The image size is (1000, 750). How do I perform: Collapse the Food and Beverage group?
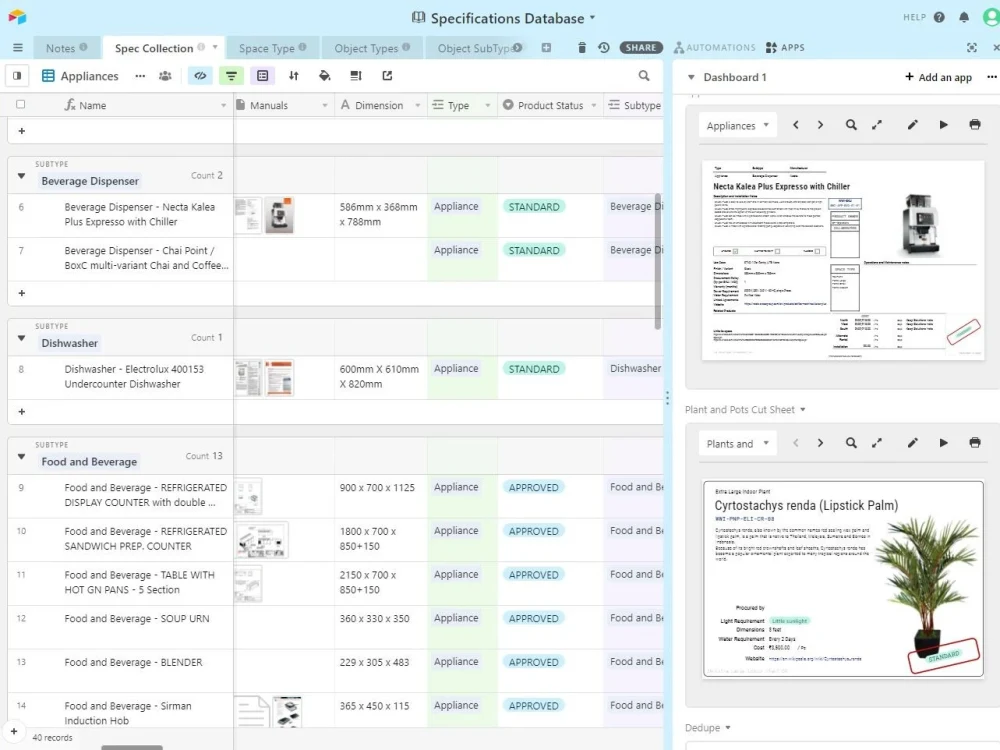[21, 457]
